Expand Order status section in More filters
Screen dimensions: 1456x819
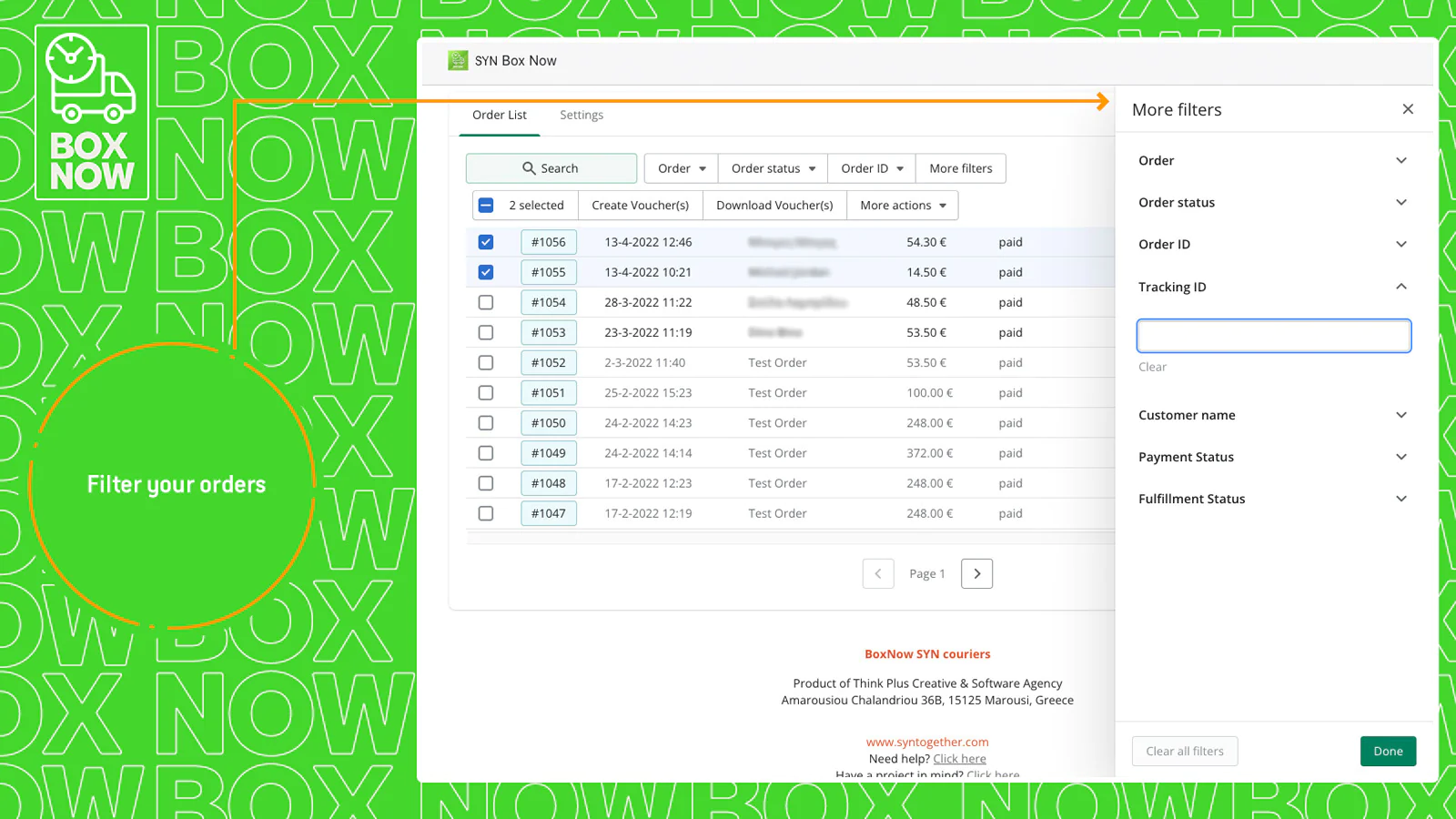(x=1273, y=202)
